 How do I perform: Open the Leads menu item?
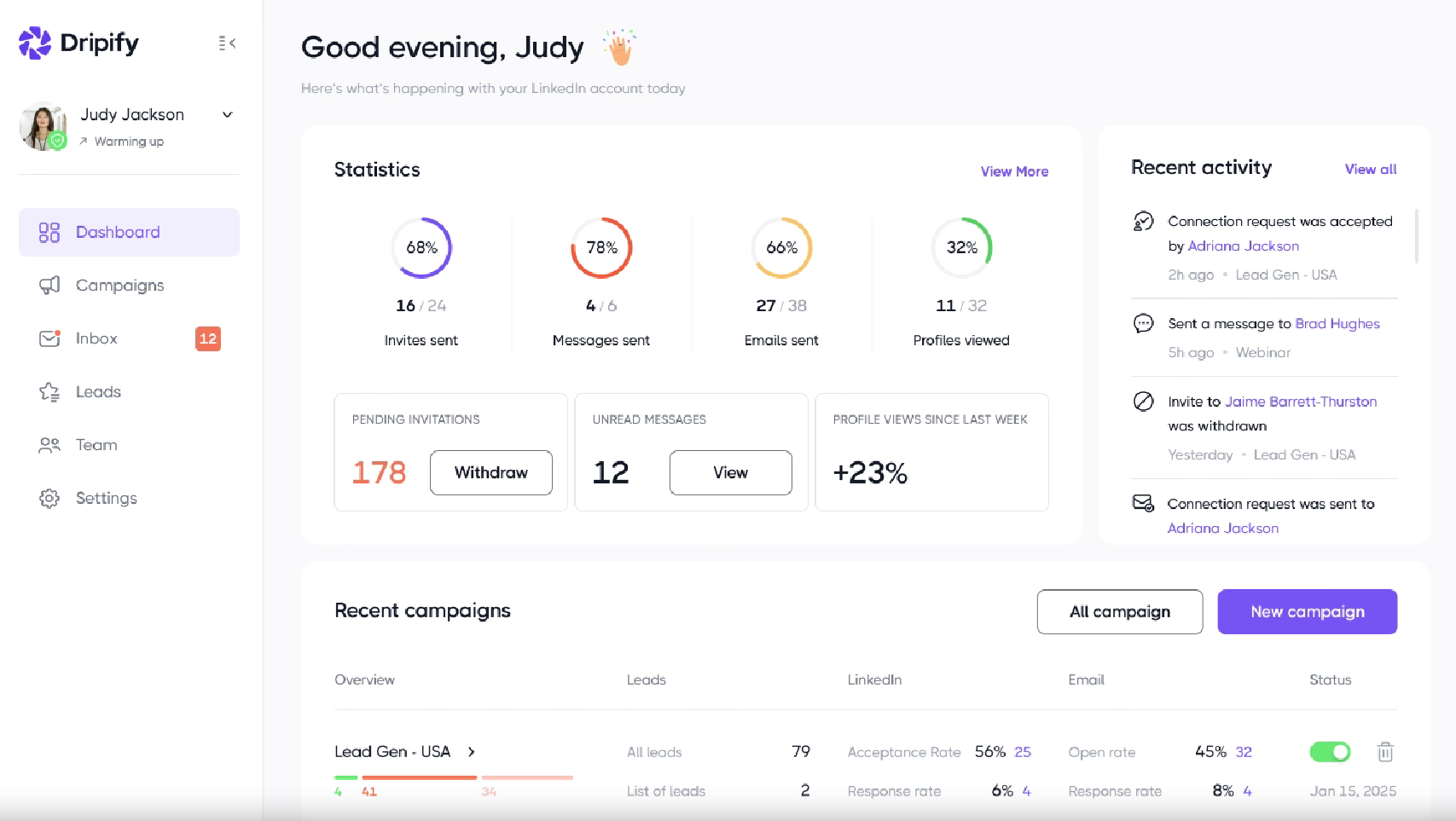129,392
